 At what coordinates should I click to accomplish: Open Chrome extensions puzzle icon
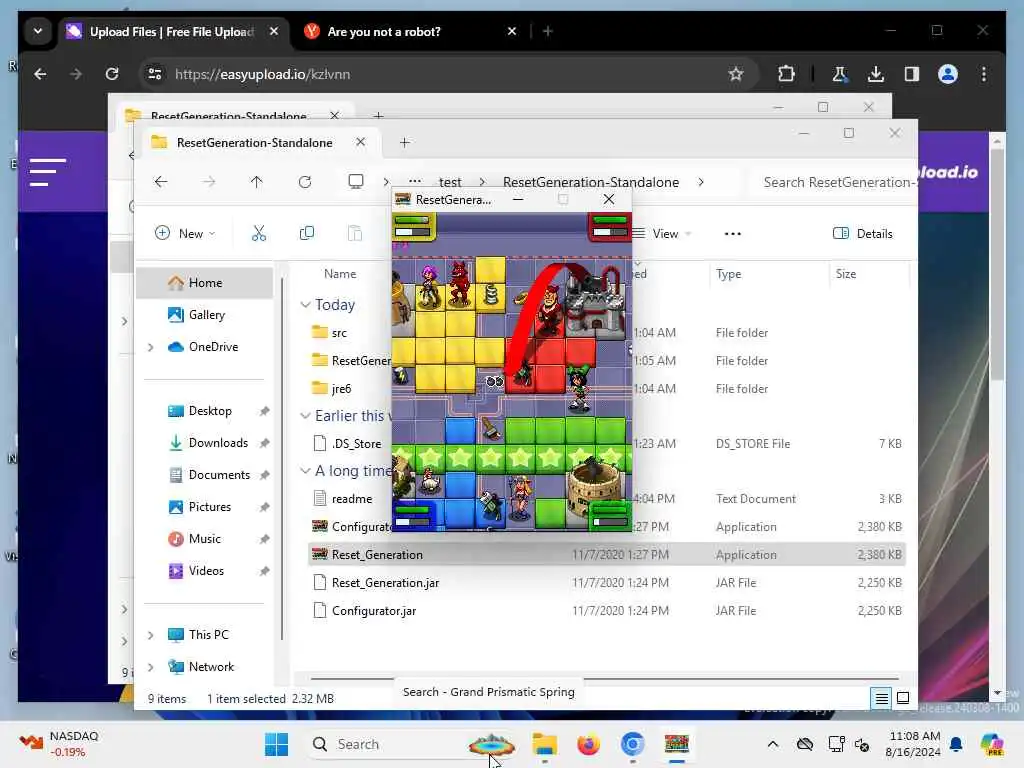pyautogui.click(x=786, y=74)
